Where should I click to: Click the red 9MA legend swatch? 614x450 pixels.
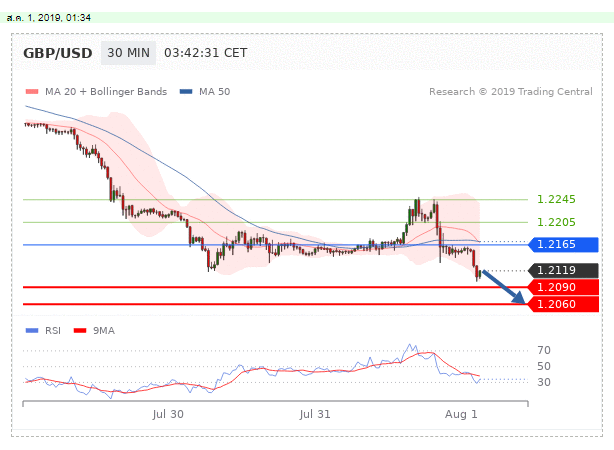point(80,331)
